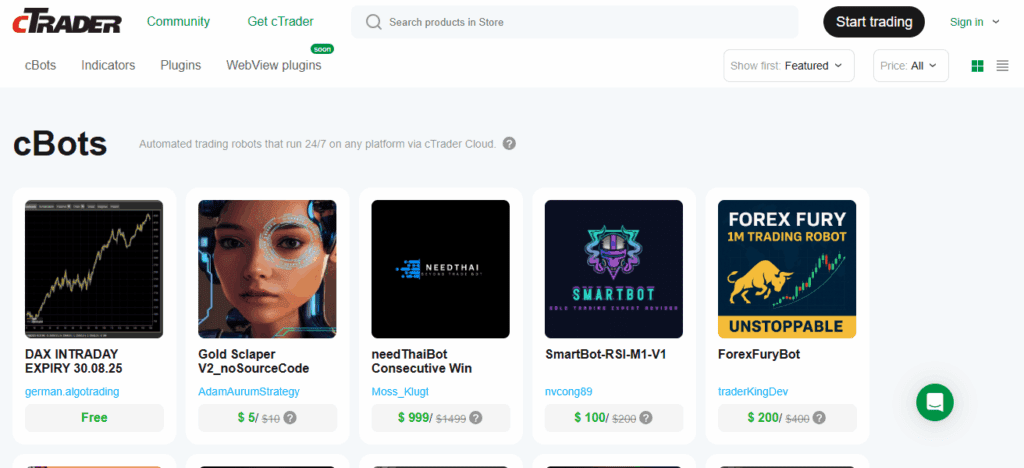Open the SMARTBOT logo thumbnail
This screenshot has width=1024, height=468.
click(x=614, y=269)
